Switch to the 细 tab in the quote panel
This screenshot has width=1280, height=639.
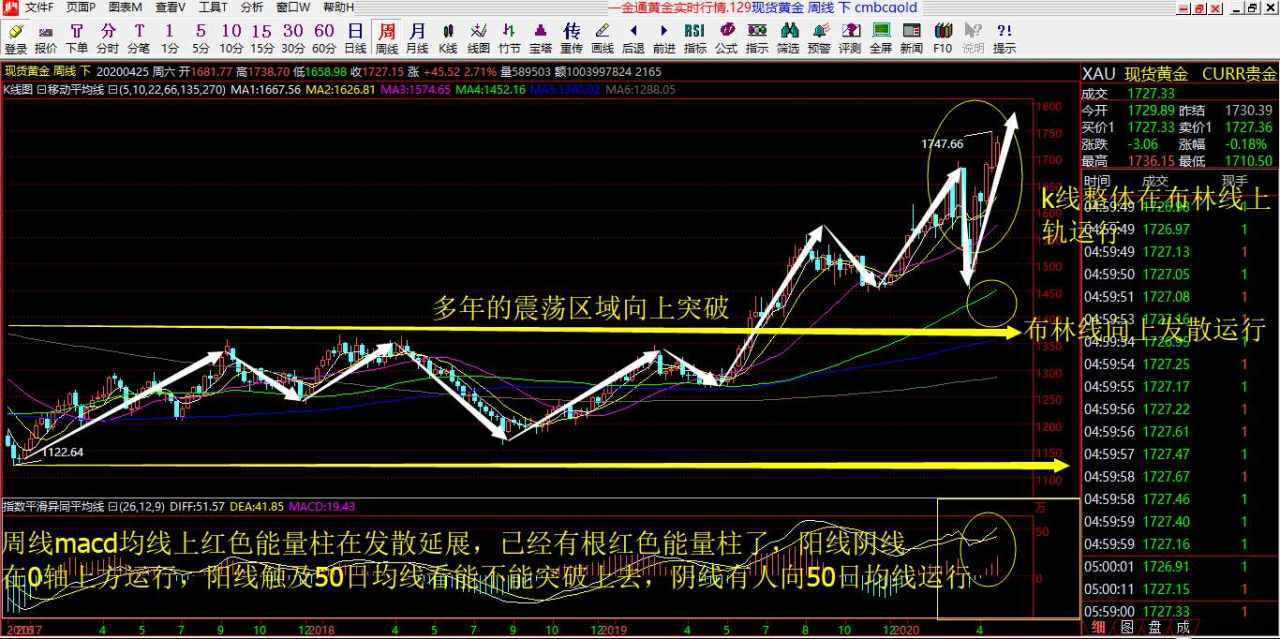click(x=1098, y=628)
